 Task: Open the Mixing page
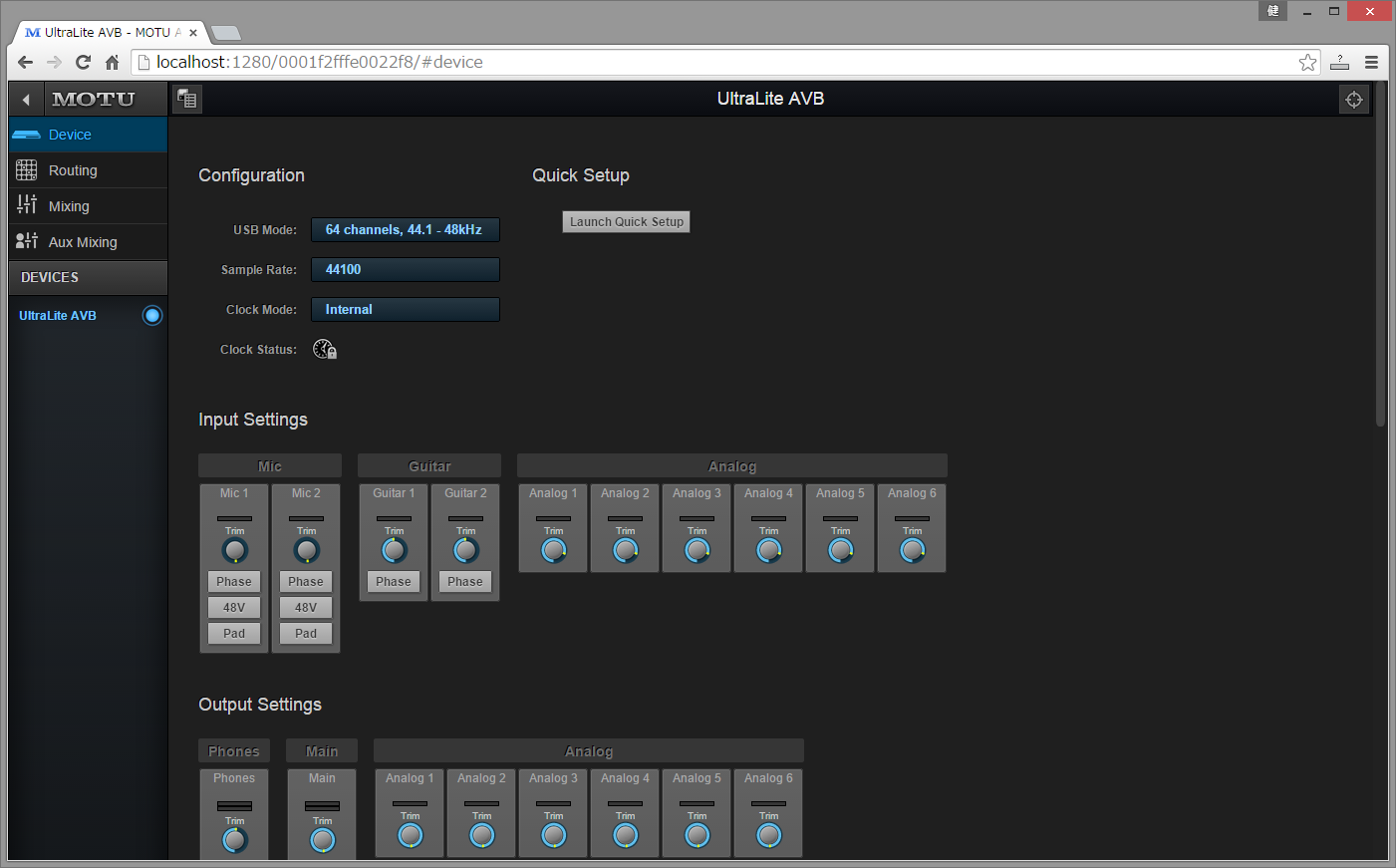coord(89,206)
